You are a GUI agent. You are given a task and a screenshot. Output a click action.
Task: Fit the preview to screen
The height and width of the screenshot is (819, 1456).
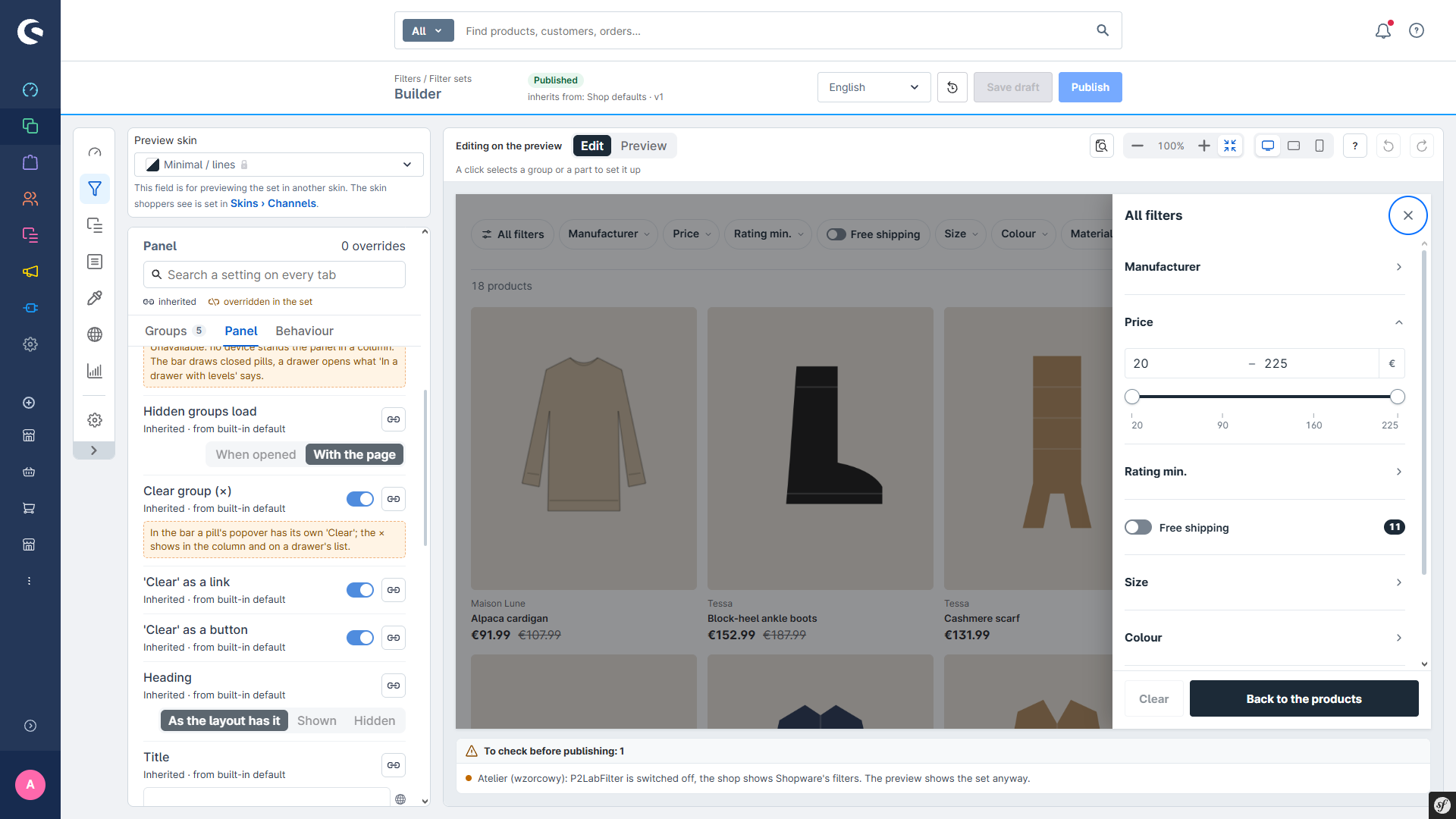point(1230,146)
